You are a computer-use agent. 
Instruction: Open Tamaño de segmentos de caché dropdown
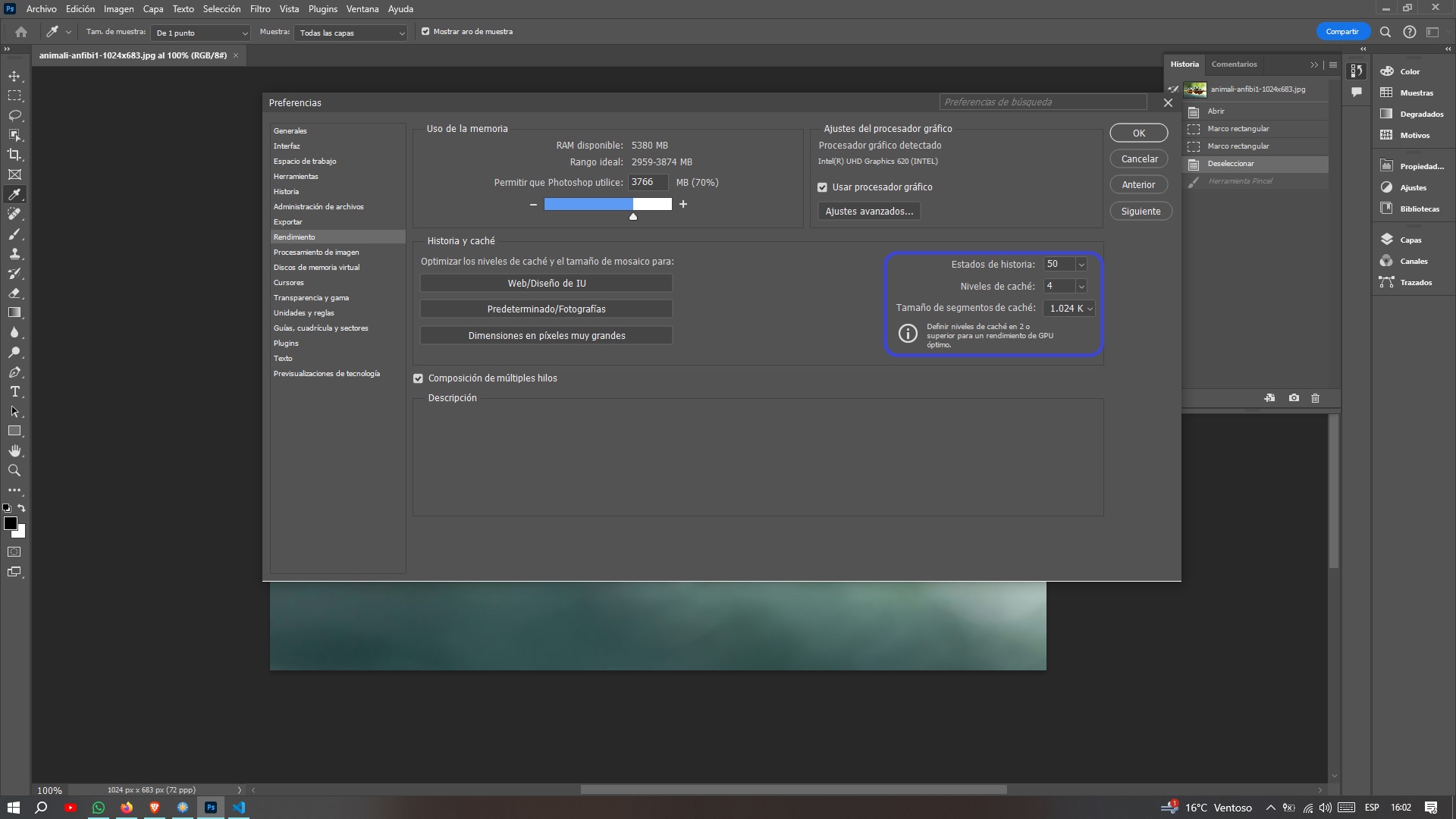point(1068,308)
